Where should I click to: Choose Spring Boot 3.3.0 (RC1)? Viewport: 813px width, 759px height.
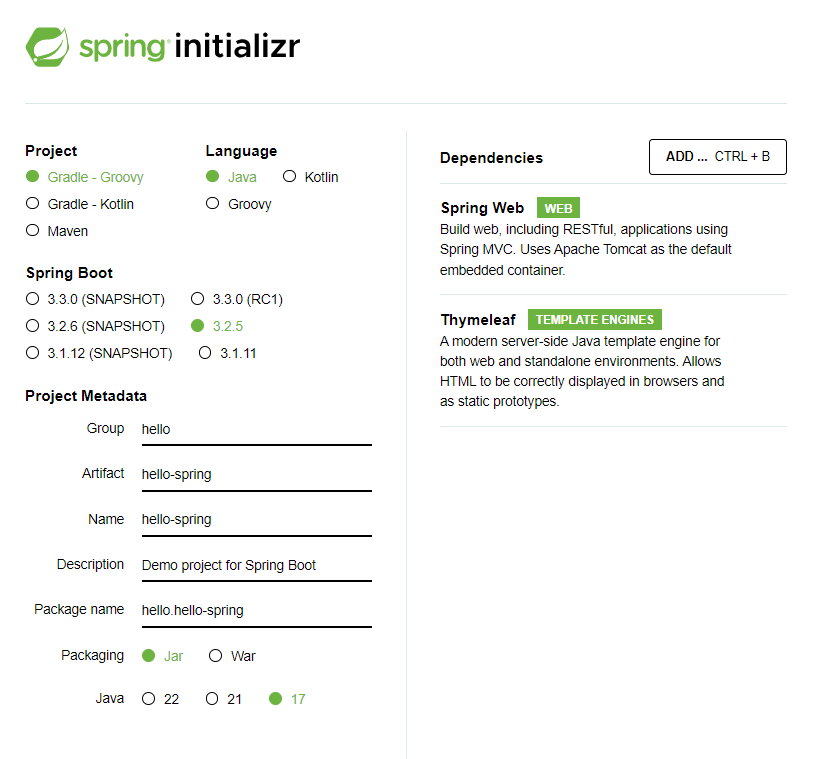[x=237, y=299]
